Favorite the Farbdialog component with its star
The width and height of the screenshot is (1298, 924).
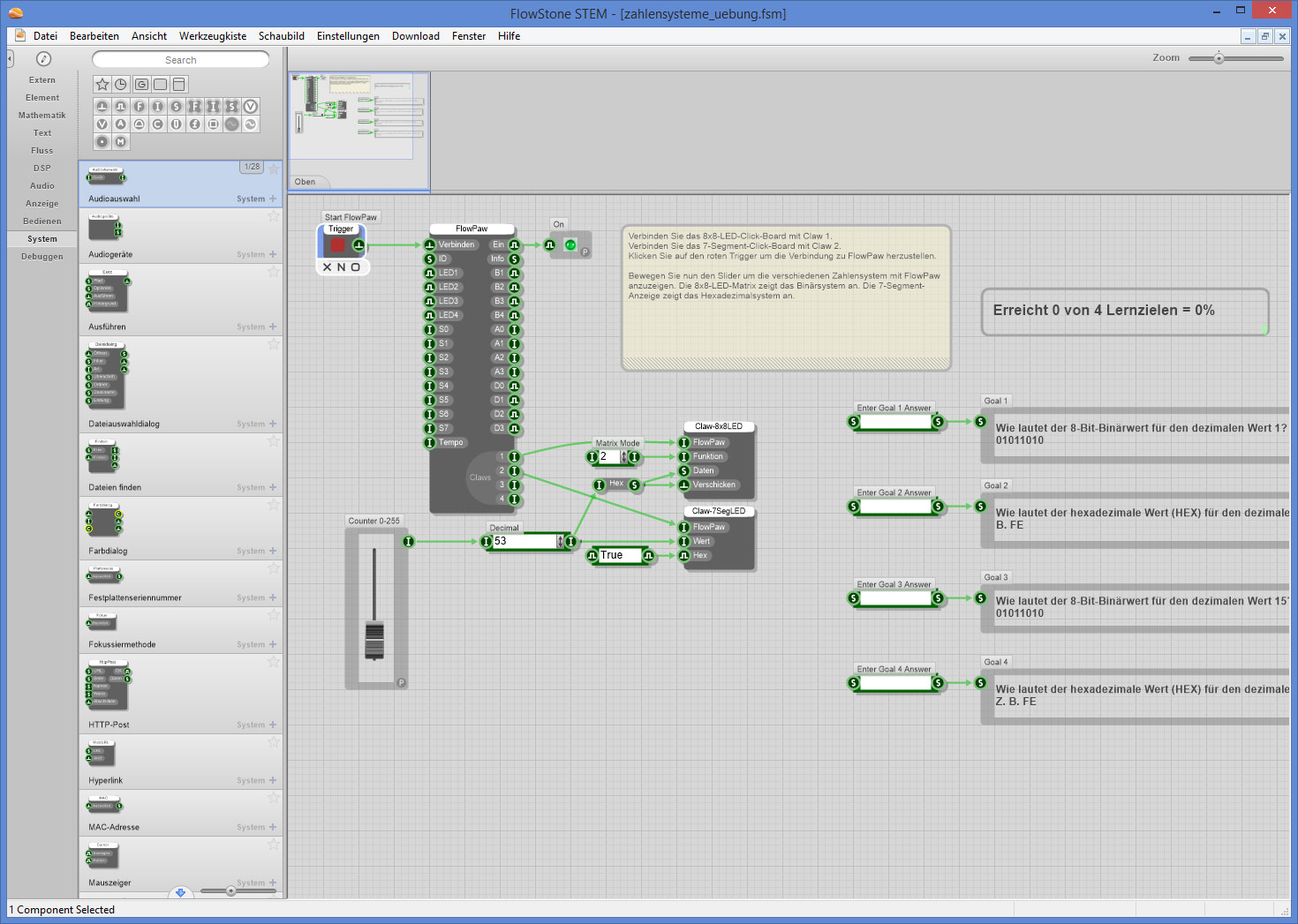pyautogui.click(x=274, y=505)
